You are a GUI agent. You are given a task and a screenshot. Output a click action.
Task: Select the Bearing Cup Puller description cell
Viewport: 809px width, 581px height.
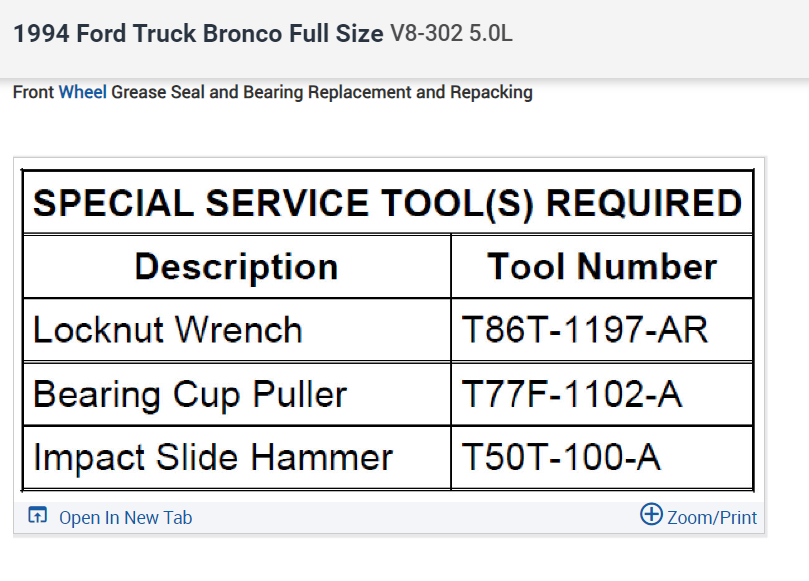(190, 394)
